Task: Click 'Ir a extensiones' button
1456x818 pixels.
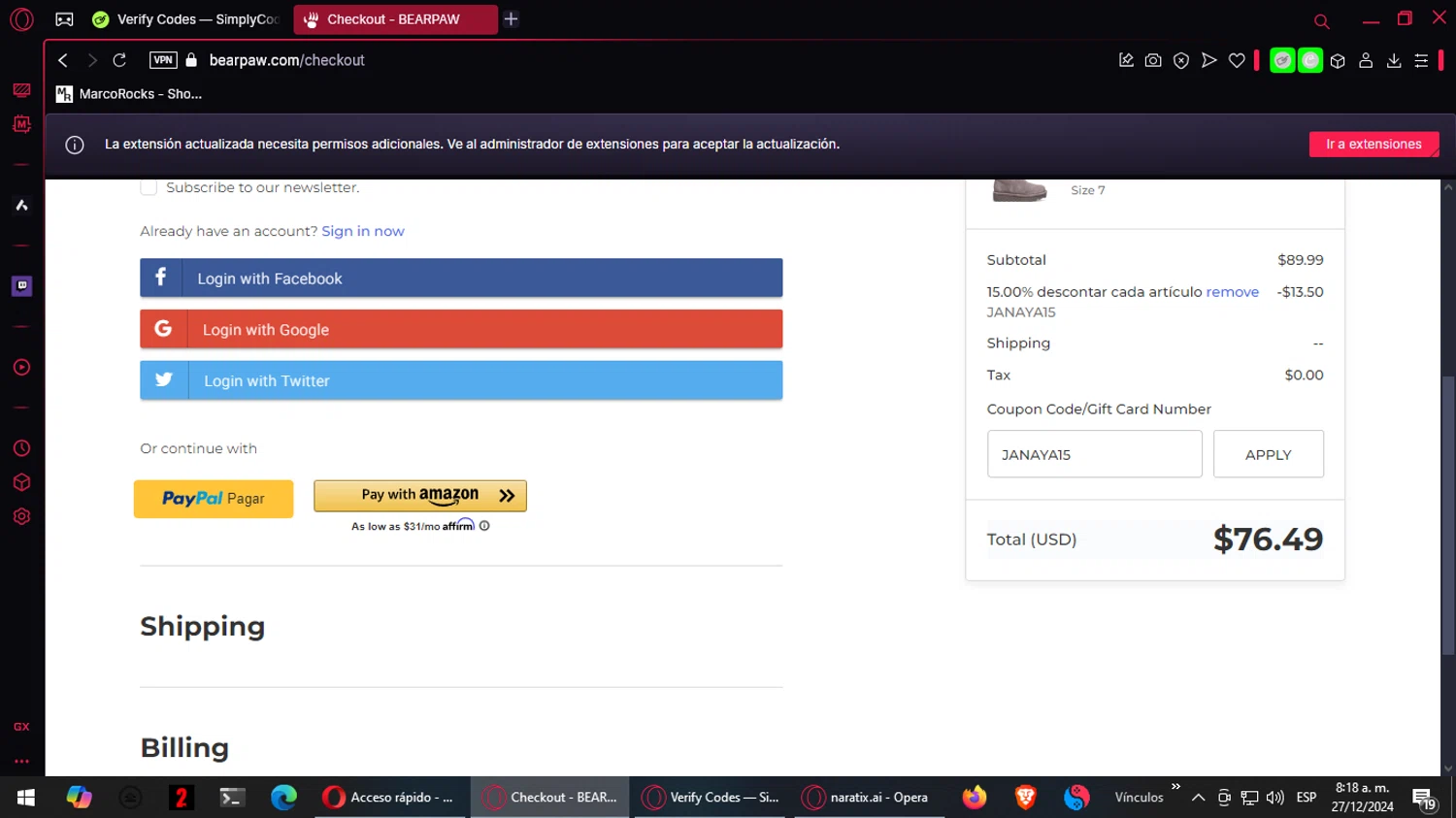Action: [1373, 144]
